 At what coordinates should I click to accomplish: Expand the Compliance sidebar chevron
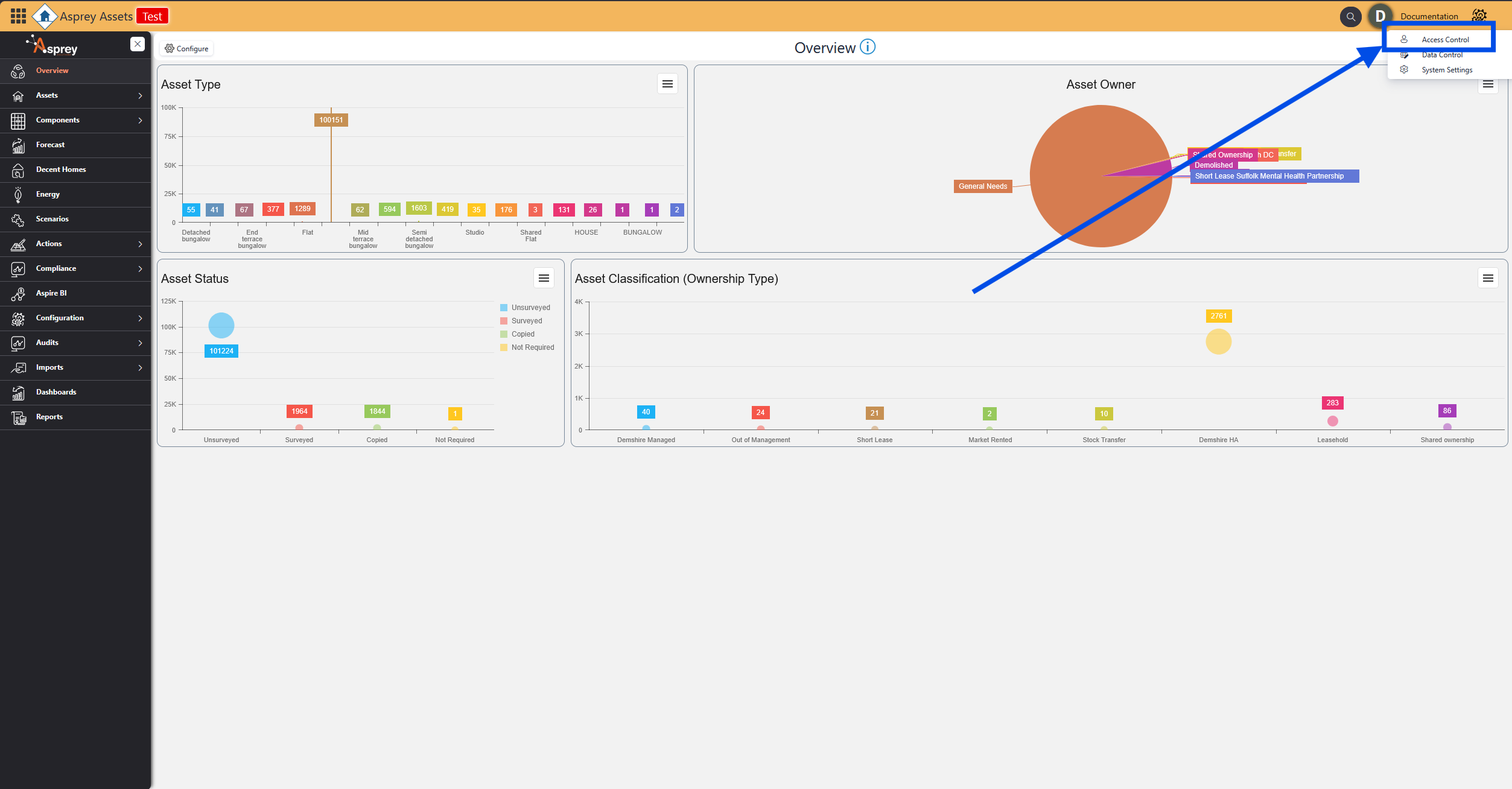[x=140, y=269]
